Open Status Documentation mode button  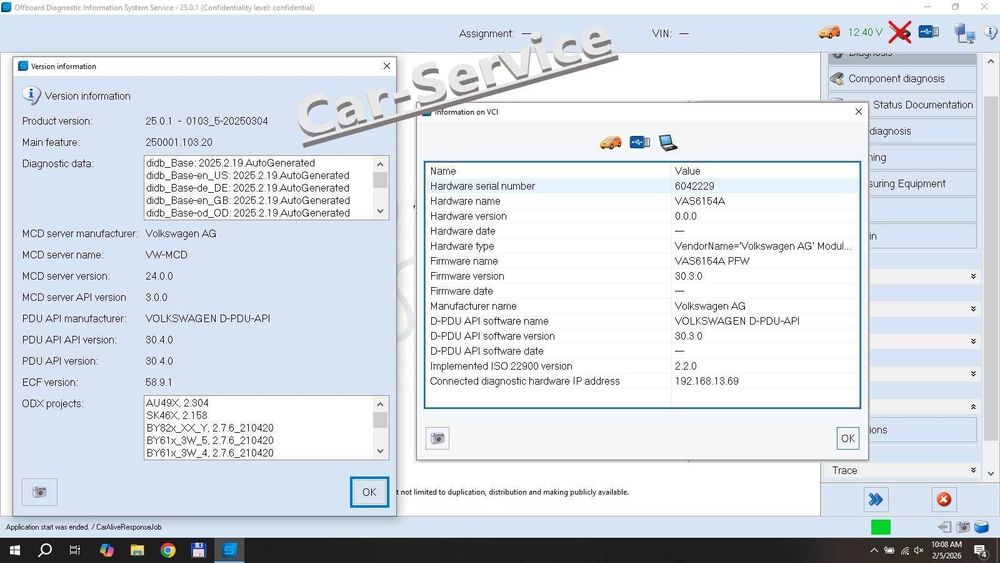(x=922, y=105)
